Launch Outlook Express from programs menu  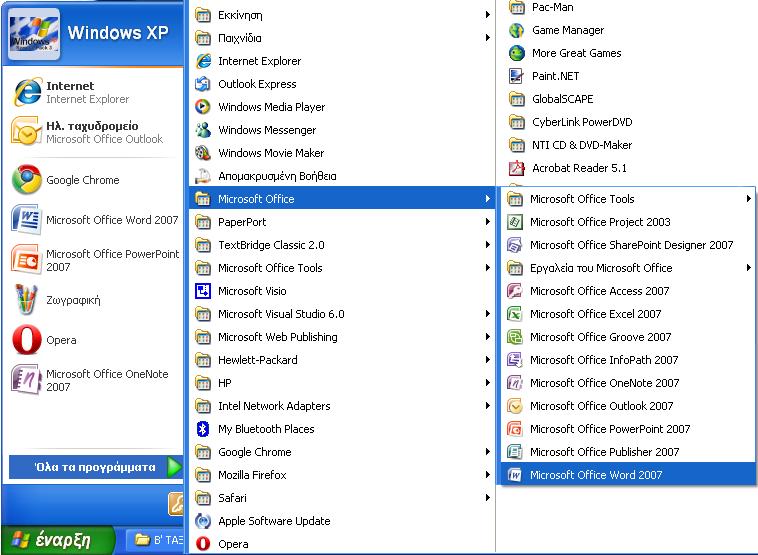343,84
